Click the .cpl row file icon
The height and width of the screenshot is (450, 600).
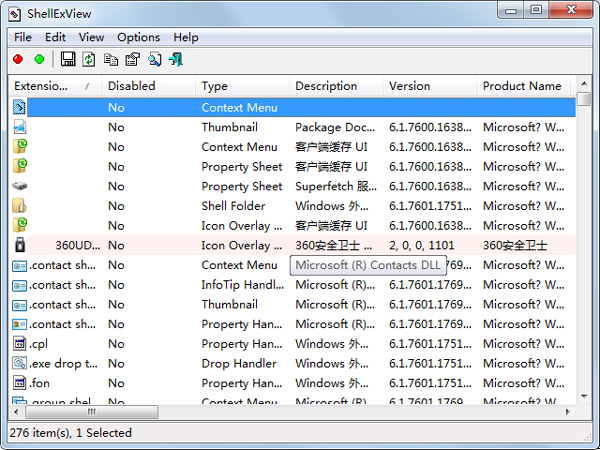pyautogui.click(x=19, y=344)
